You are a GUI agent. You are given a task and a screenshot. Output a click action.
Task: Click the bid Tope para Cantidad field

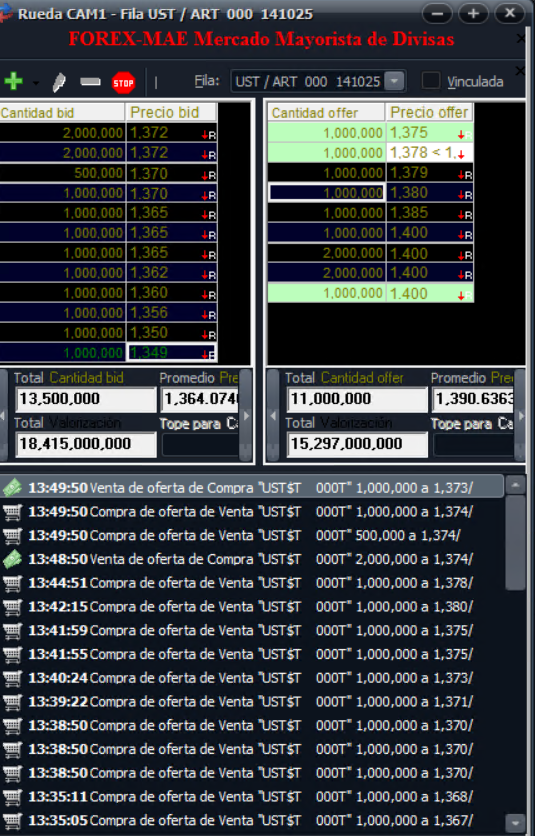coord(201,445)
